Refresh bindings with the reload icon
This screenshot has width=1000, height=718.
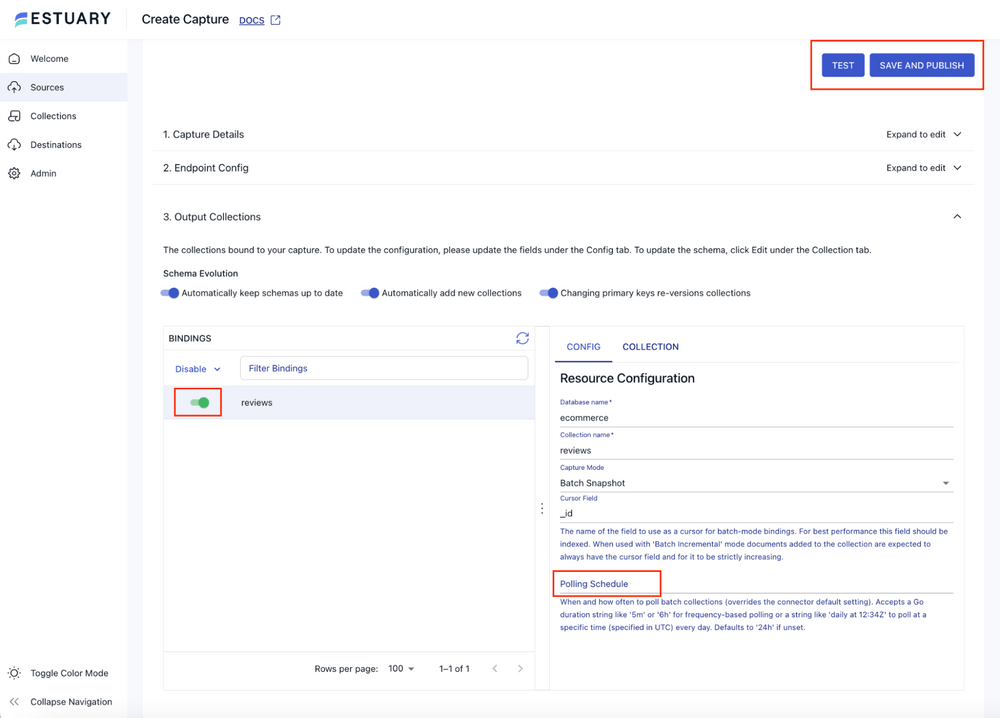tap(522, 339)
